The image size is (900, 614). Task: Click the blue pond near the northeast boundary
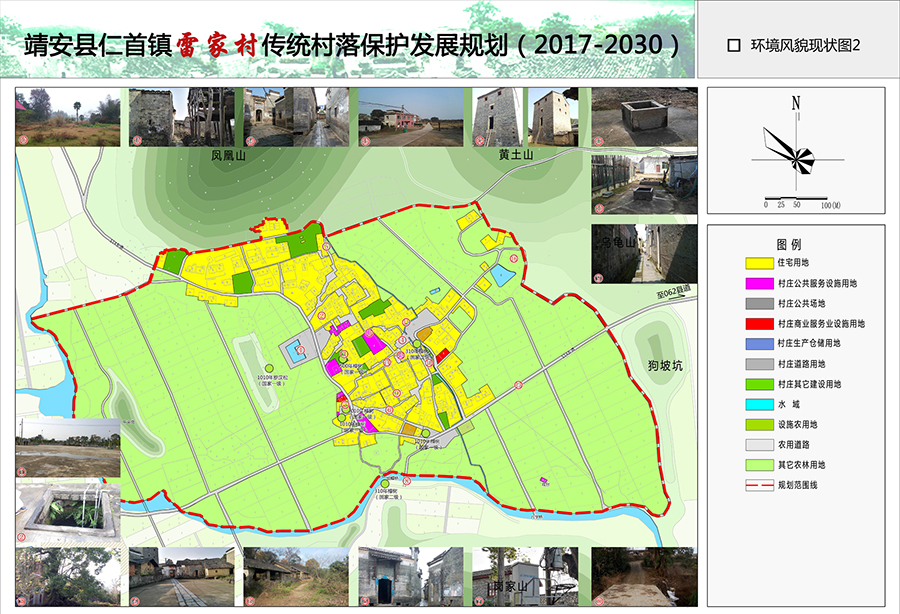pyautogui.click(x=502, y=276)
